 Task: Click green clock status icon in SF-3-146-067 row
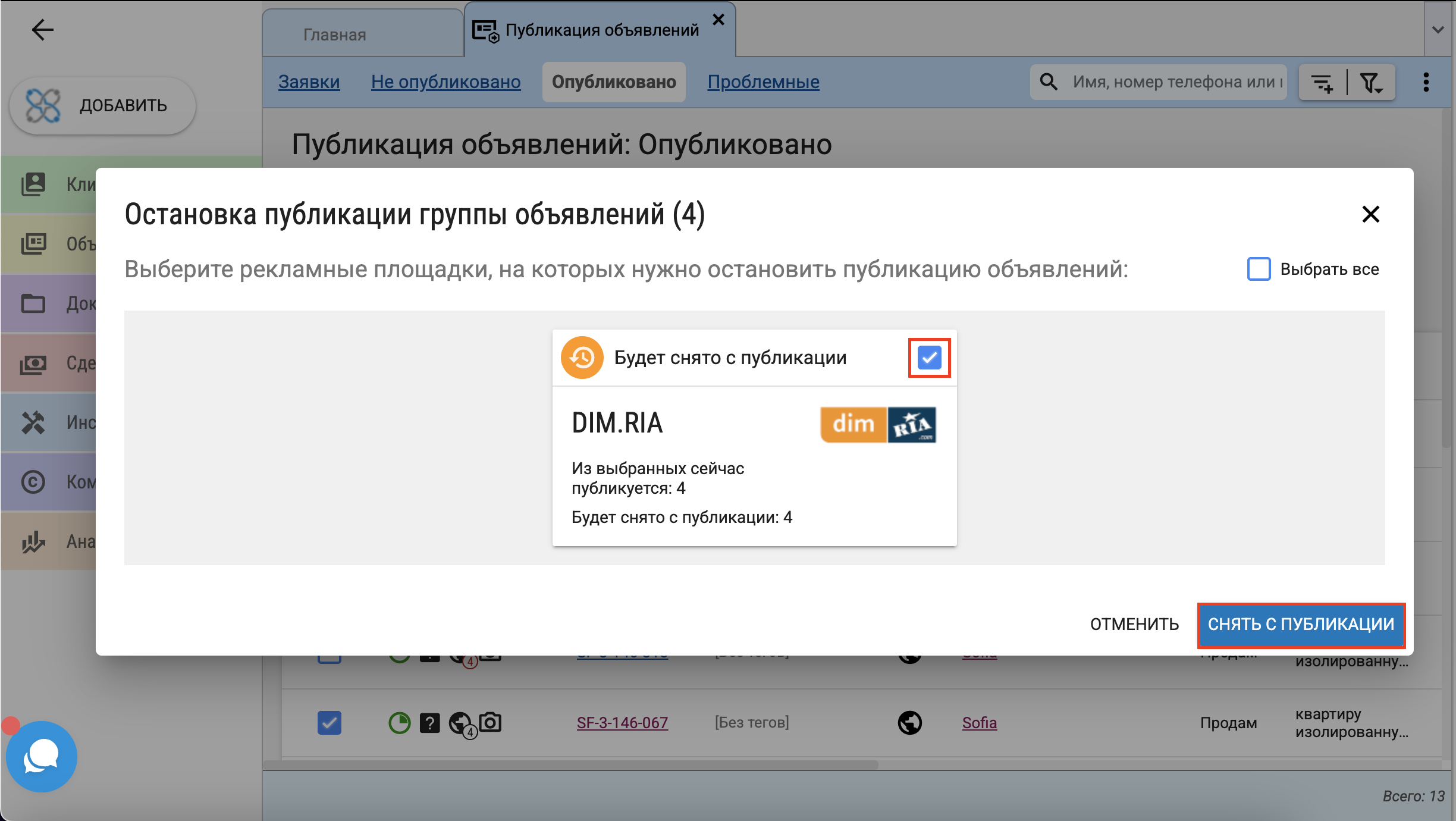click(x=399, y=723)
